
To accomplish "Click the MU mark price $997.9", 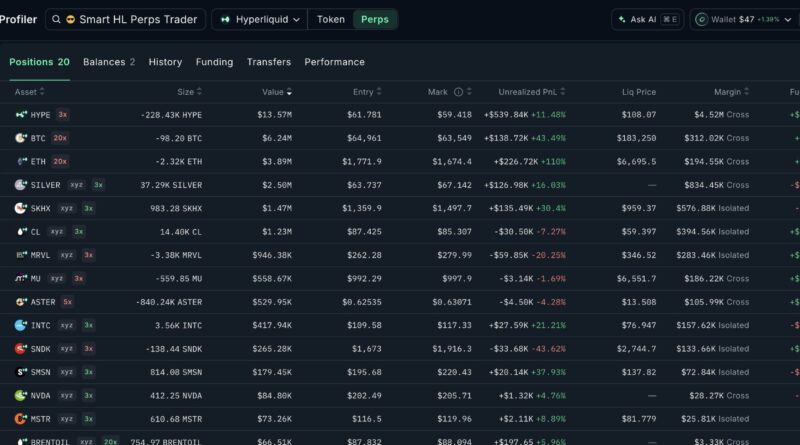I will coord(457,278).
